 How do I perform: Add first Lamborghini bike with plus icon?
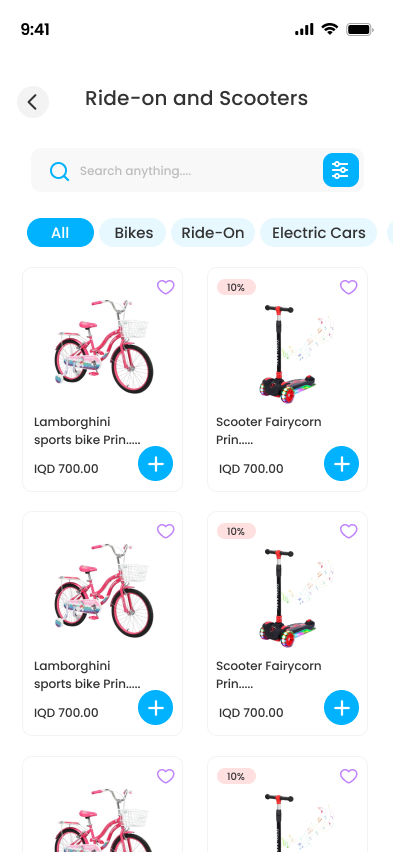coord(155,463)
